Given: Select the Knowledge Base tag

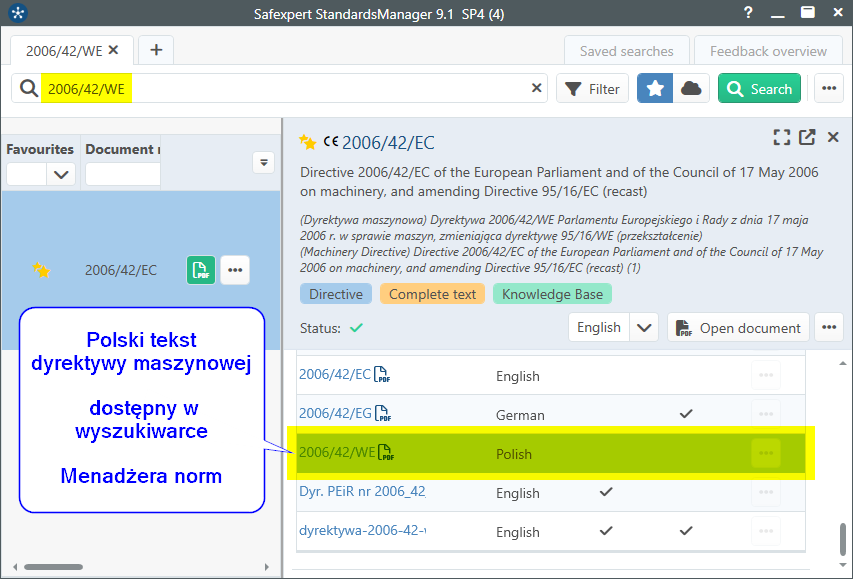Looking at the screenshot, I should click(552, 294).
